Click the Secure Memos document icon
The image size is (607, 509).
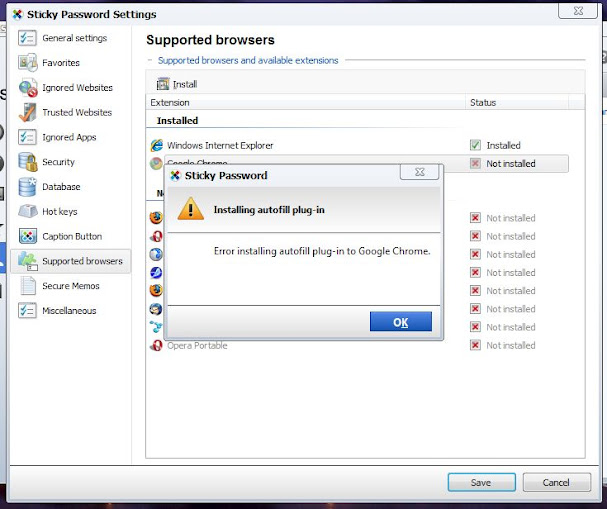[x=27, y=286]
